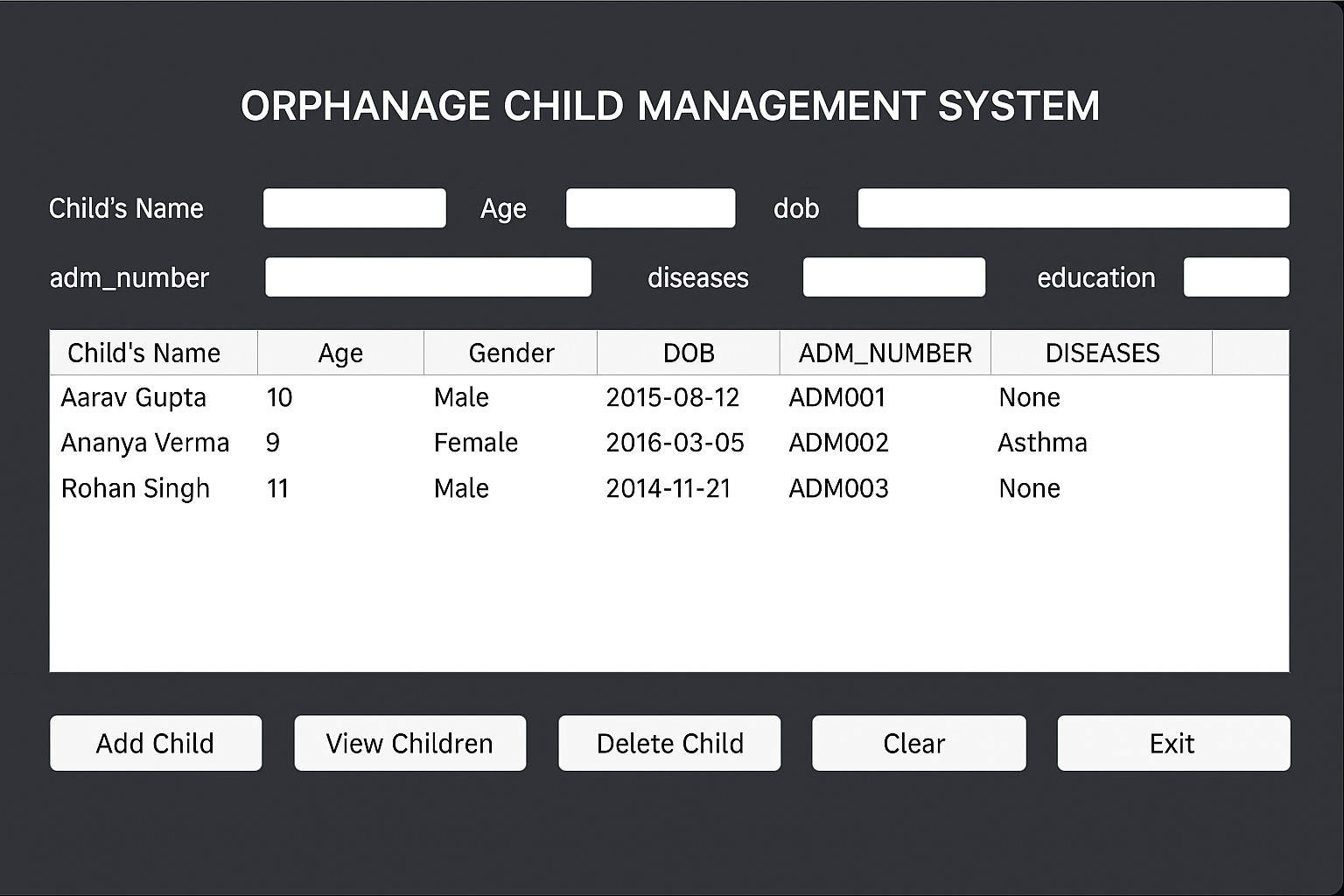This screenshot has width=1344, height=896.
Task: Click the DOB column header
Action: pyautogui.click(x=688, y=353)
